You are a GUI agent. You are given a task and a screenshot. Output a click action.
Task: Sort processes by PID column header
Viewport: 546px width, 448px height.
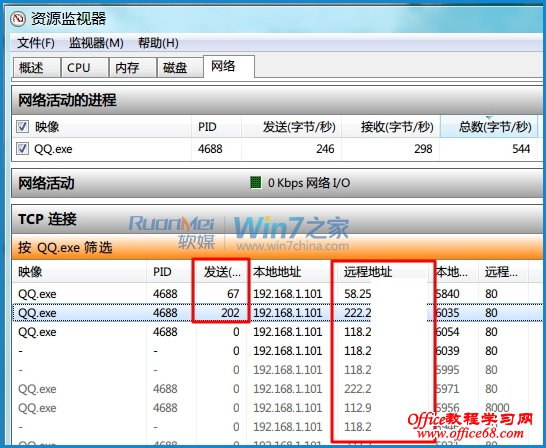pos(216,127)
